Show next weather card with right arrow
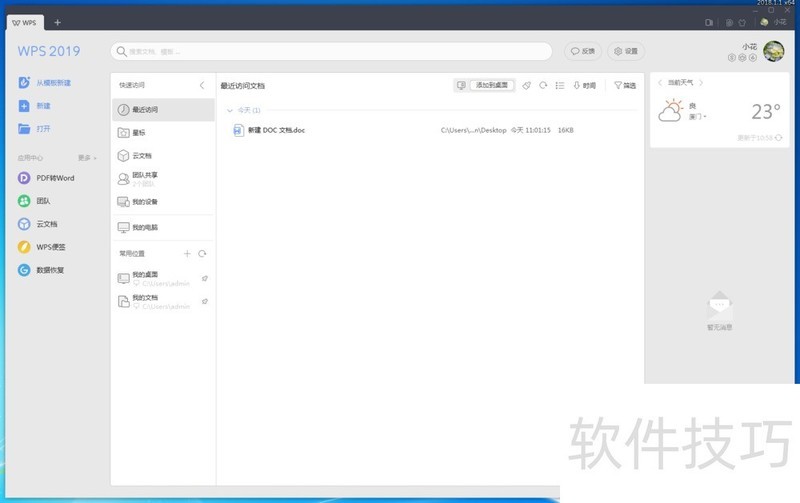Viewport: 800px width, 503px height. click(702, 82)
